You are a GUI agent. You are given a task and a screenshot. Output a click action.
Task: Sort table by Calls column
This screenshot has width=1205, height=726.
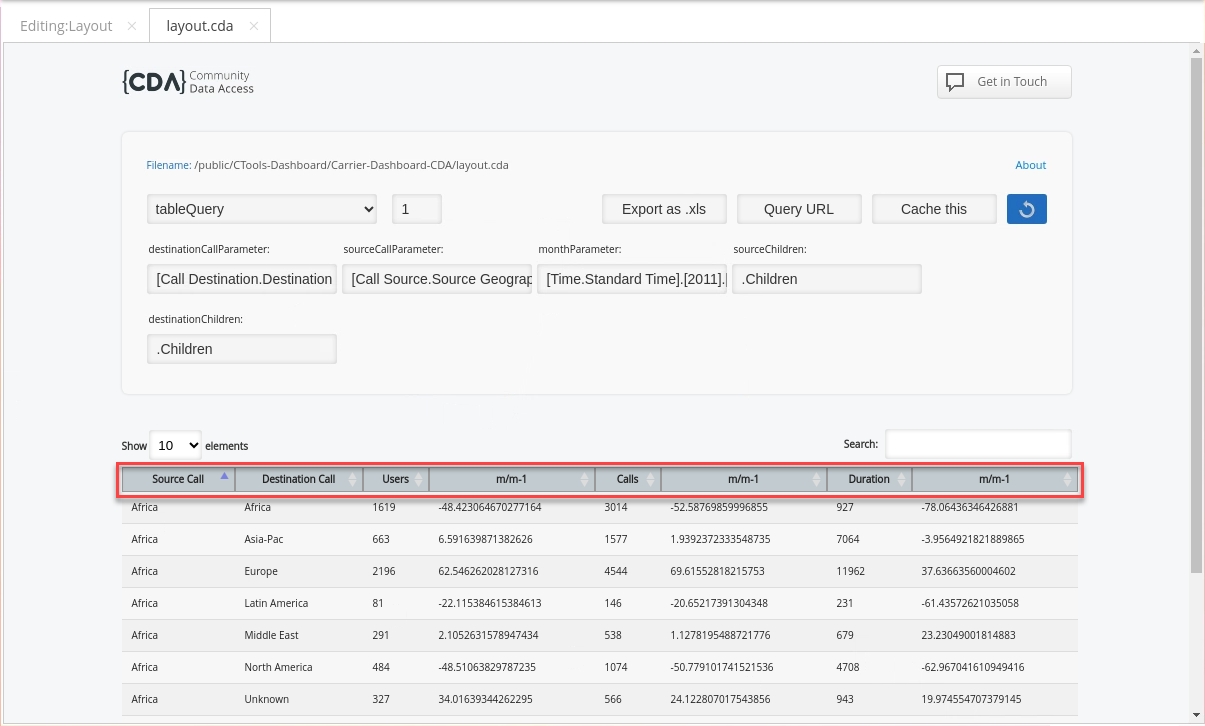coord(627,479)
